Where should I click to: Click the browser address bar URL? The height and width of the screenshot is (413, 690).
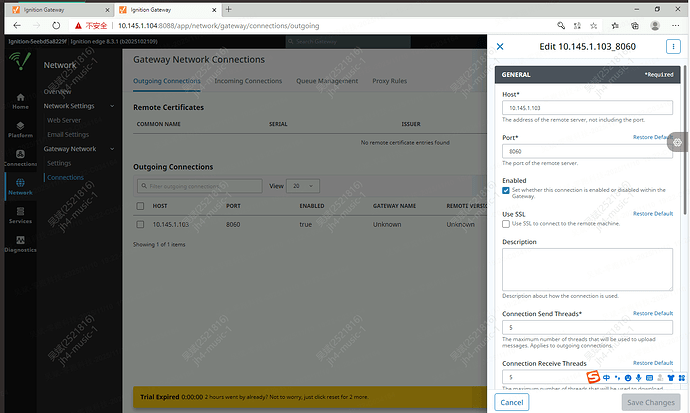[218, 26]
